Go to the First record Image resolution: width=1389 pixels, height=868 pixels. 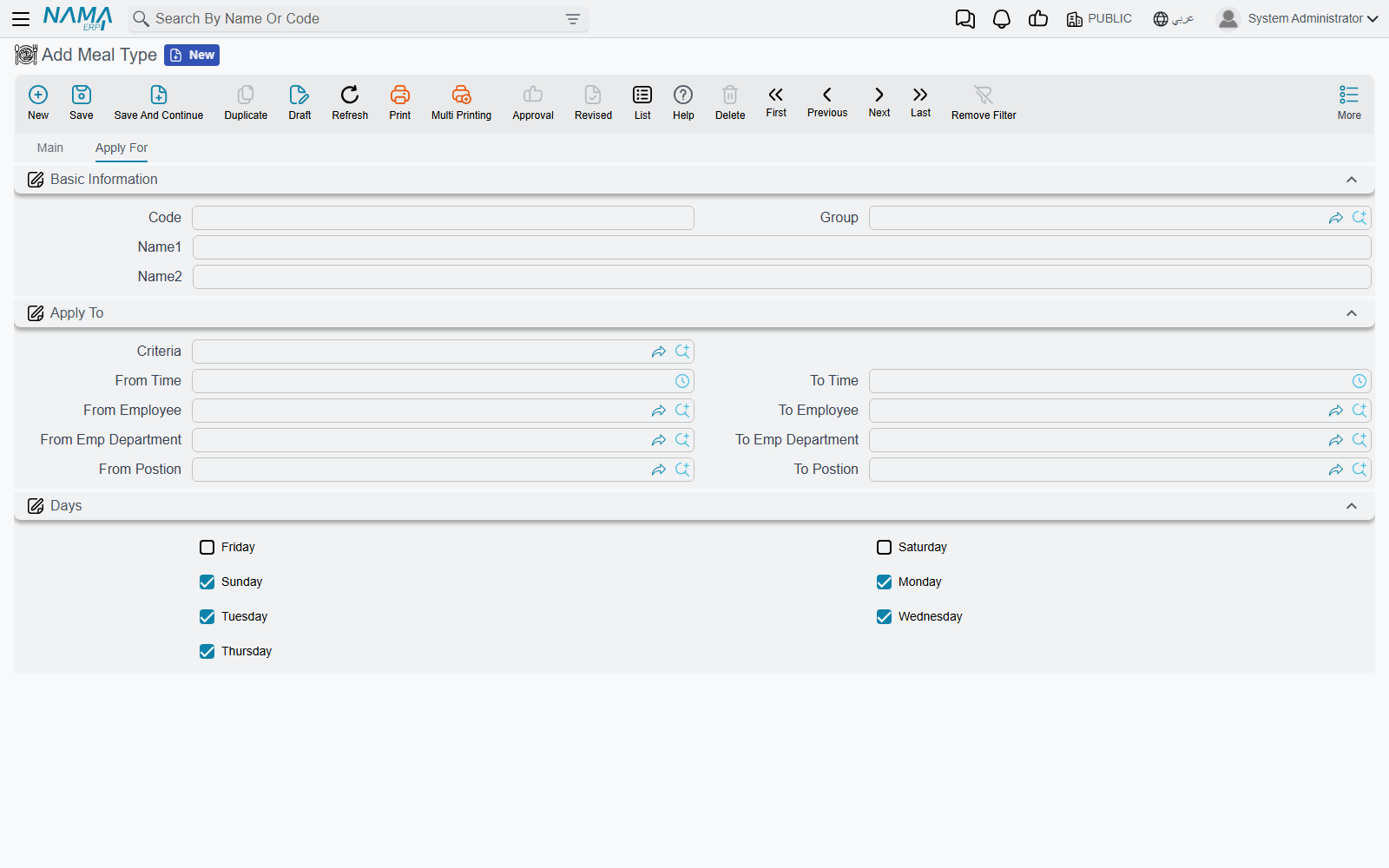[776, 102]
